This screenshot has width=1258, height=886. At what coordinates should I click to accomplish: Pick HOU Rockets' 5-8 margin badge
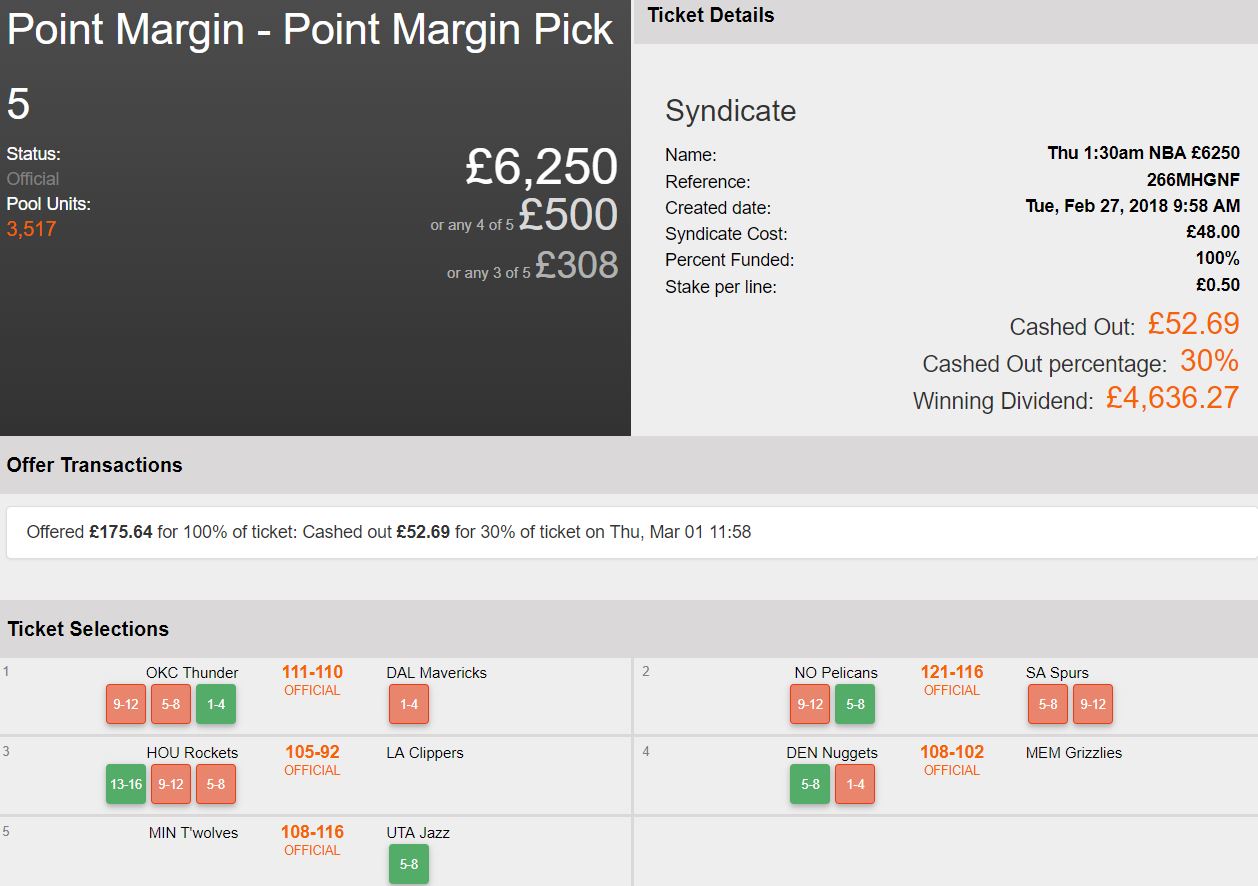(216, 784)
